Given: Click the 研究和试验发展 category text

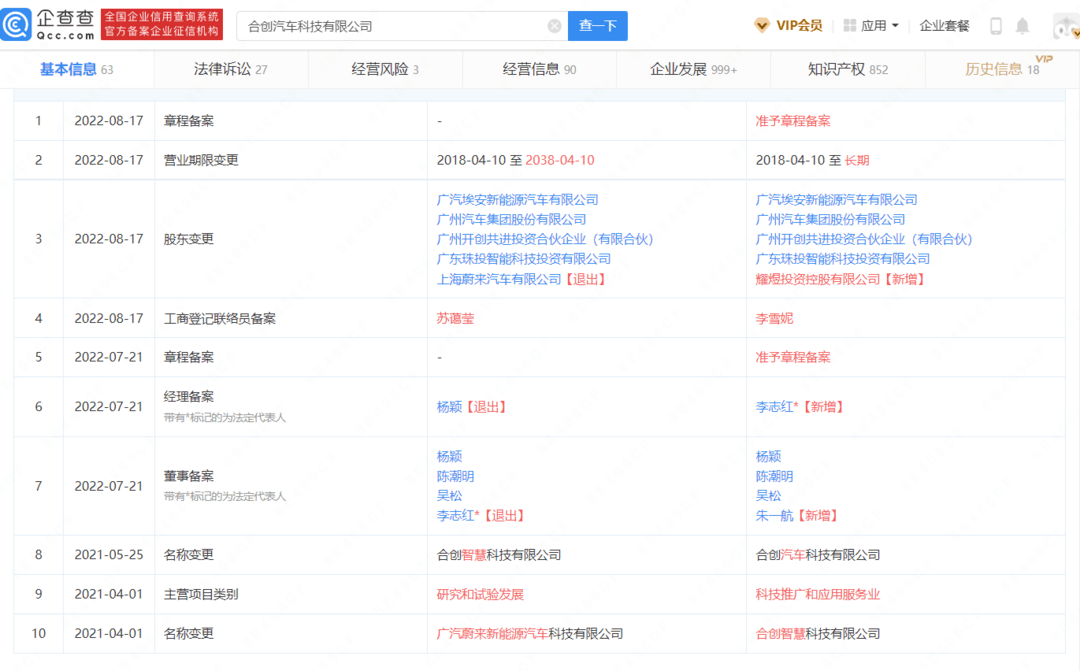Looking at the screenshot, I should (480, 594).
